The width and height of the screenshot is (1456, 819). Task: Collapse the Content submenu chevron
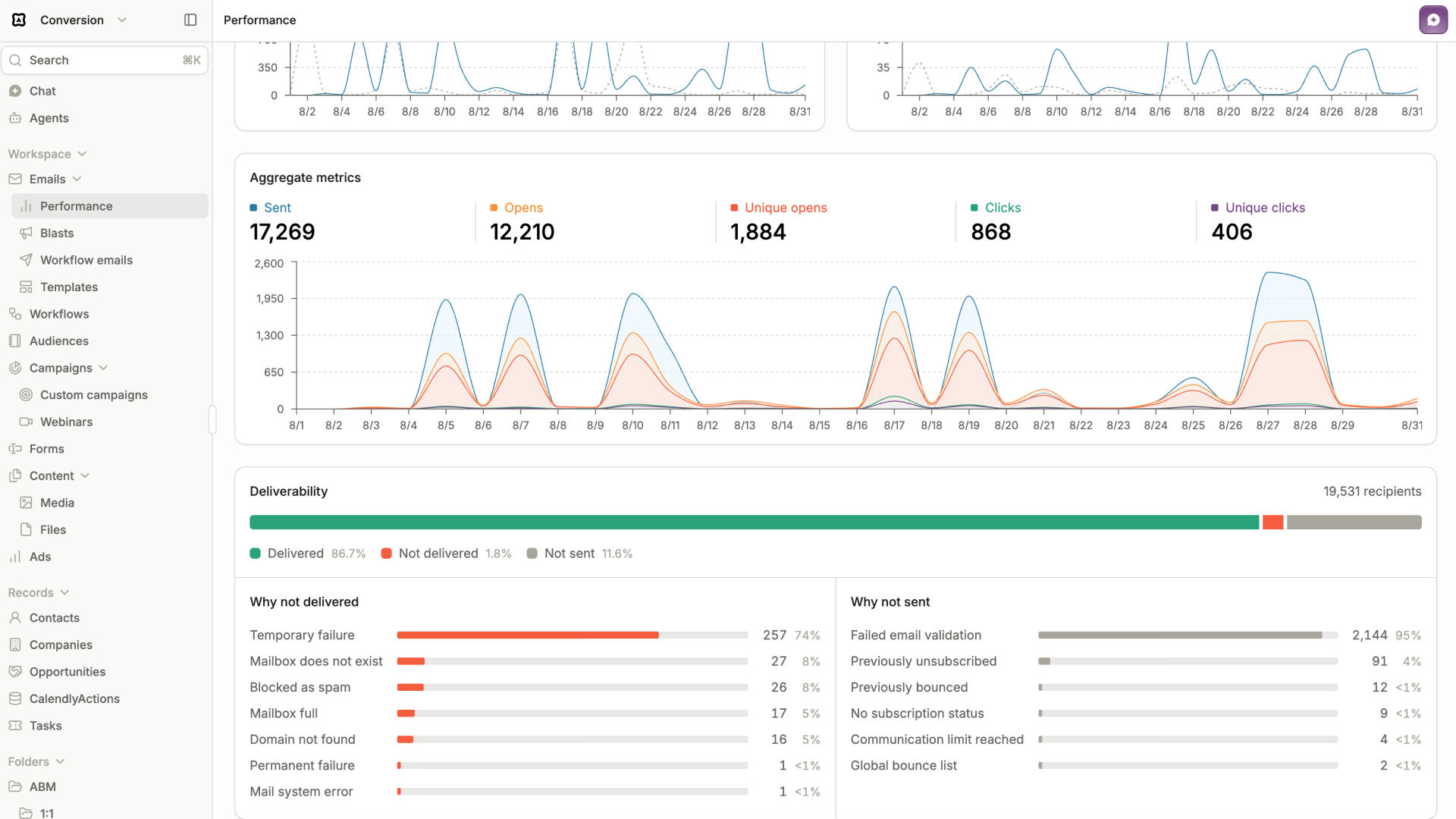pos(85,475)
